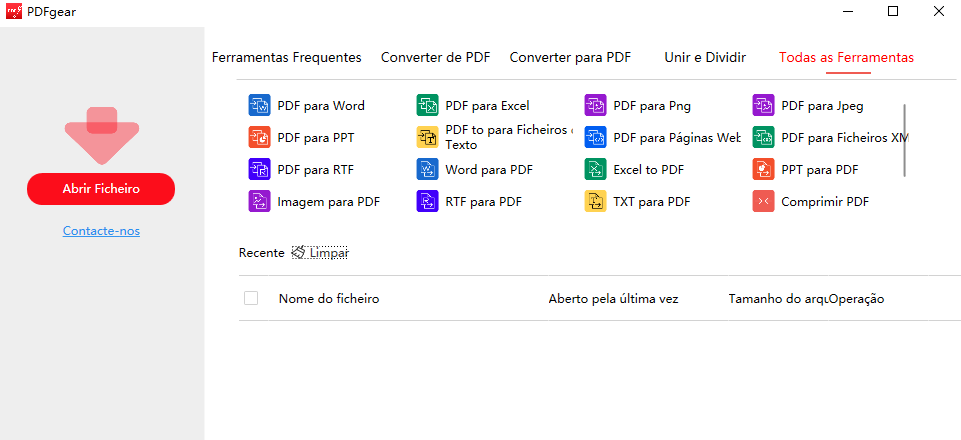Click the PDF para Png icon
Image resolution: width=961 pixels, height=440 pixels.
595,105
